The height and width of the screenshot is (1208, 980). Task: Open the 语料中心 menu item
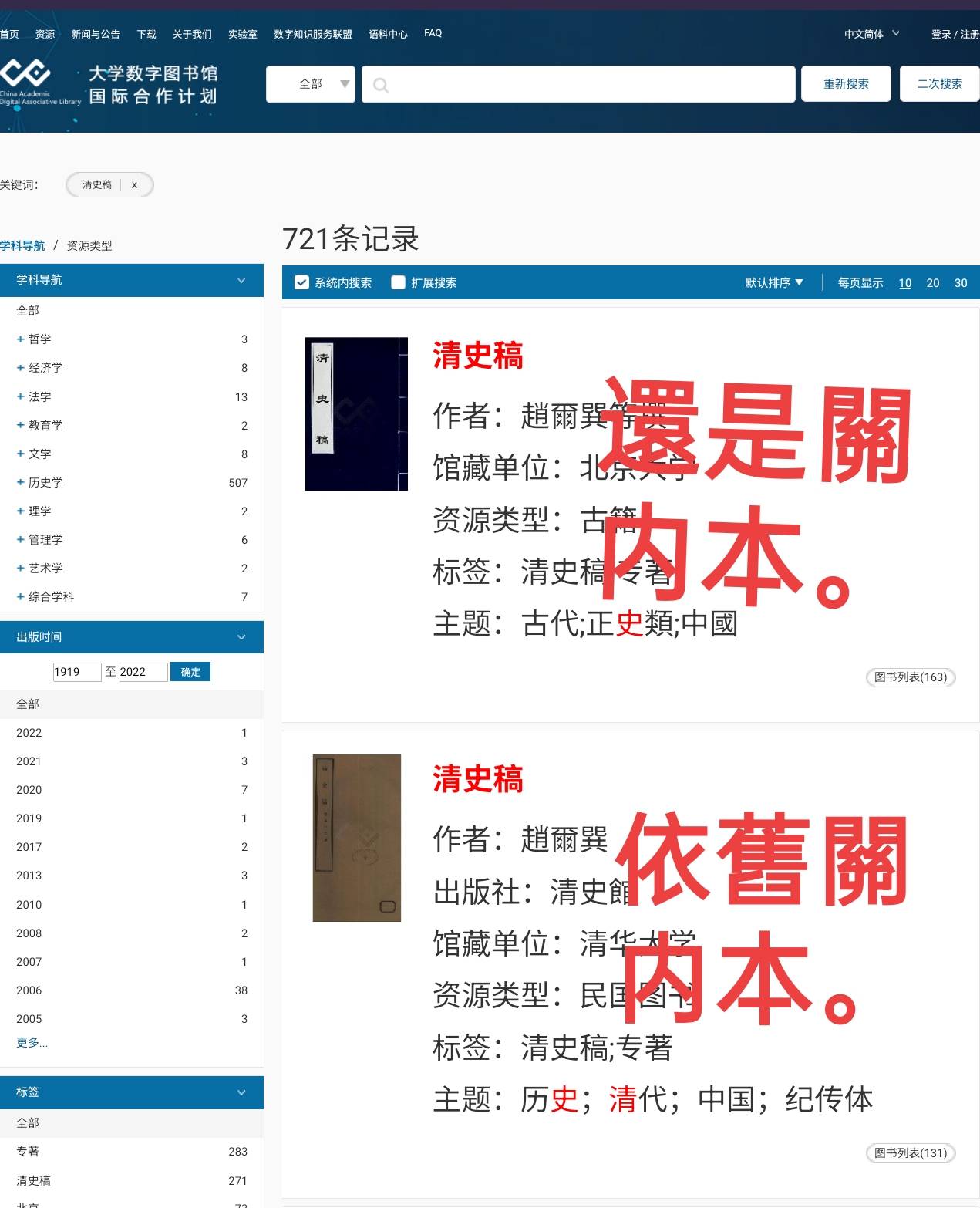click(x=388, y=34)
